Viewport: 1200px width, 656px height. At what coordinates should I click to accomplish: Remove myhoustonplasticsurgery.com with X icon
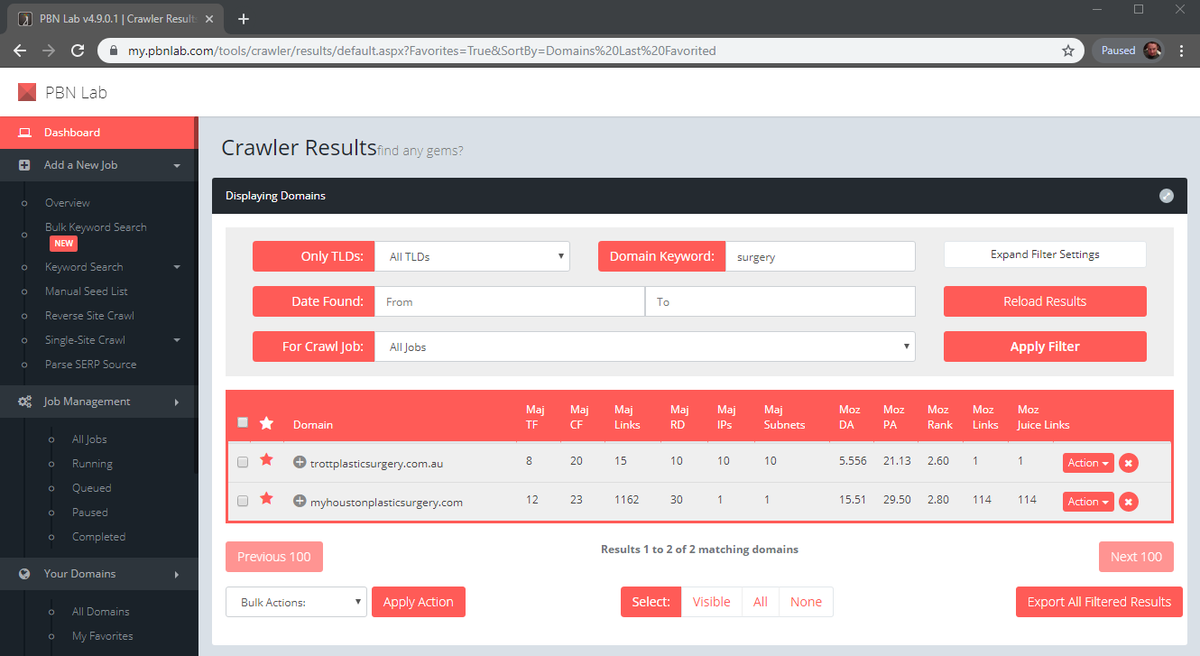1129,502
